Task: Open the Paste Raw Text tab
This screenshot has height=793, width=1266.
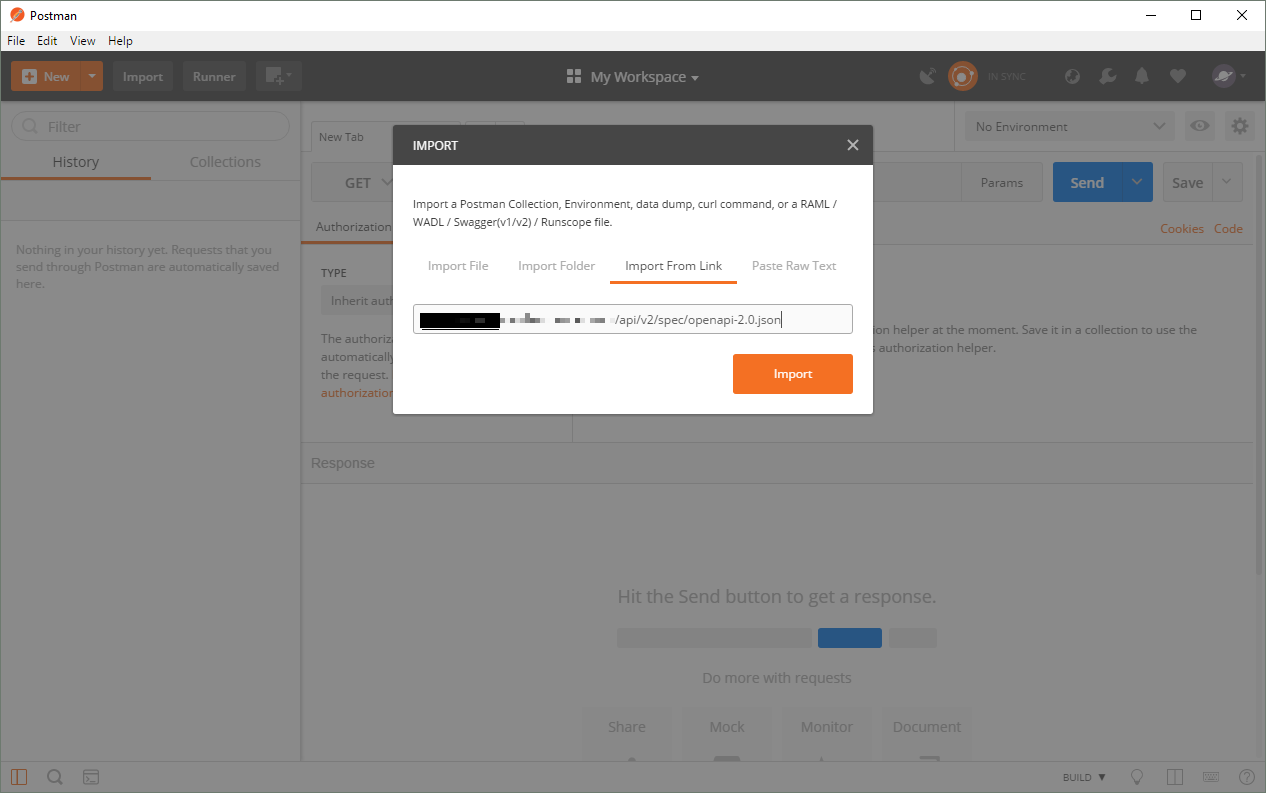Action: coord(794,266)
